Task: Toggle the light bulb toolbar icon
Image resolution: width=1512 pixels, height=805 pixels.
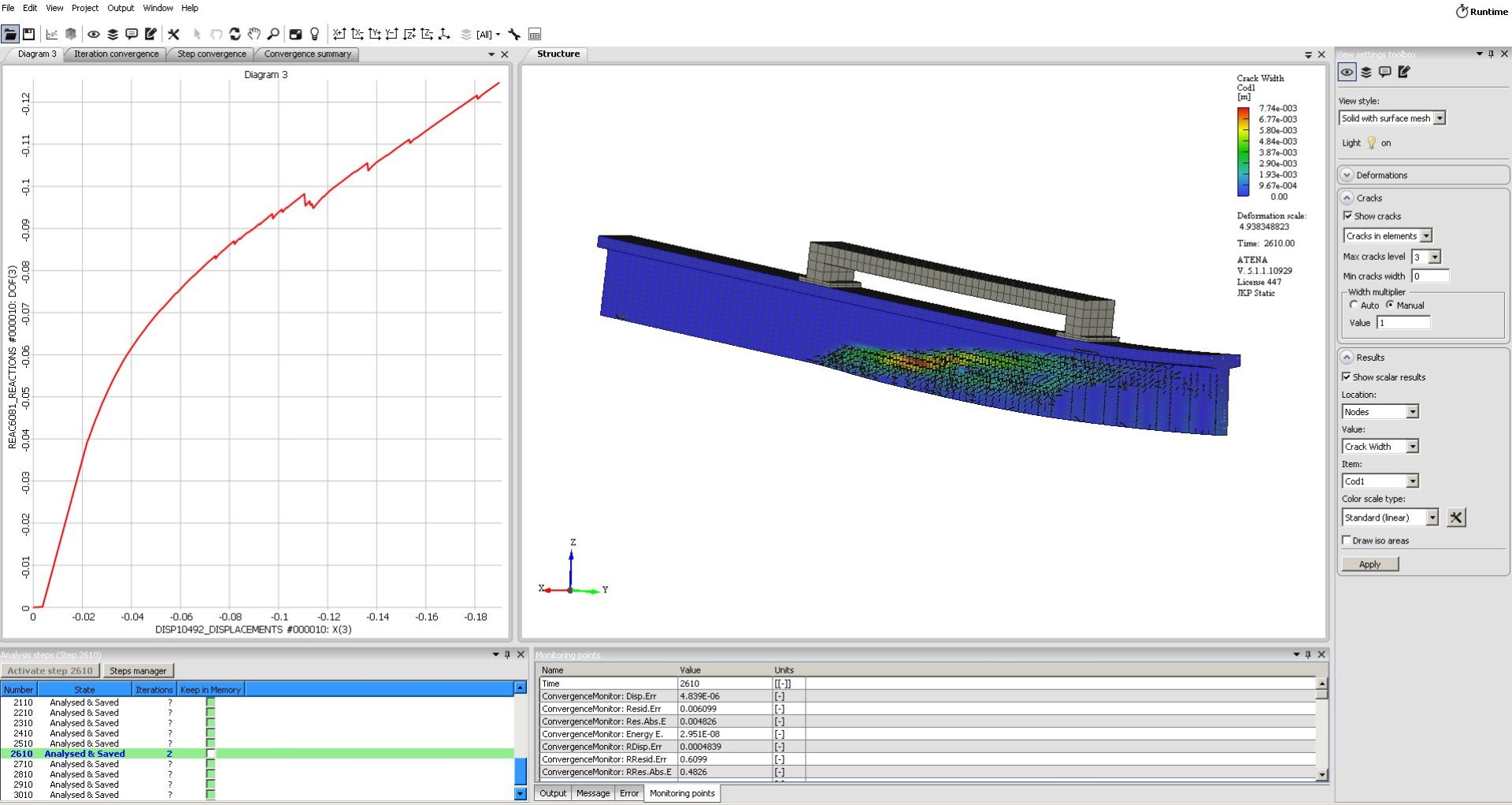Action: 314,34
